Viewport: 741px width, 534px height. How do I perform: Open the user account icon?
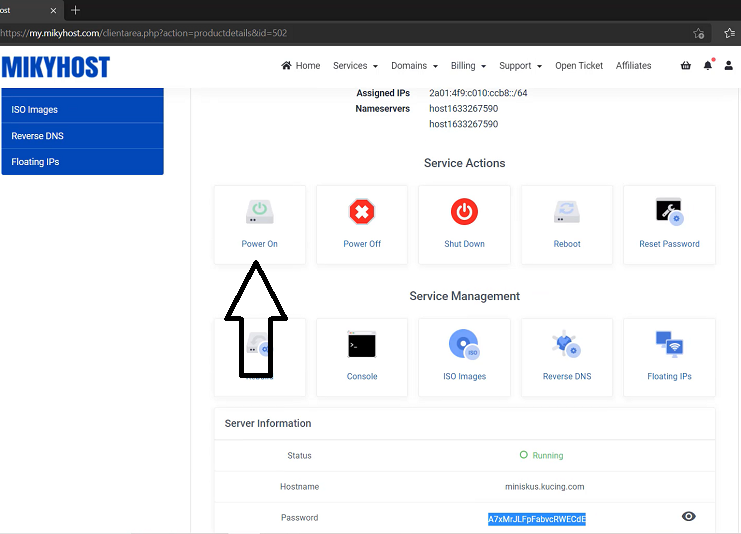[x=729, y=66]
